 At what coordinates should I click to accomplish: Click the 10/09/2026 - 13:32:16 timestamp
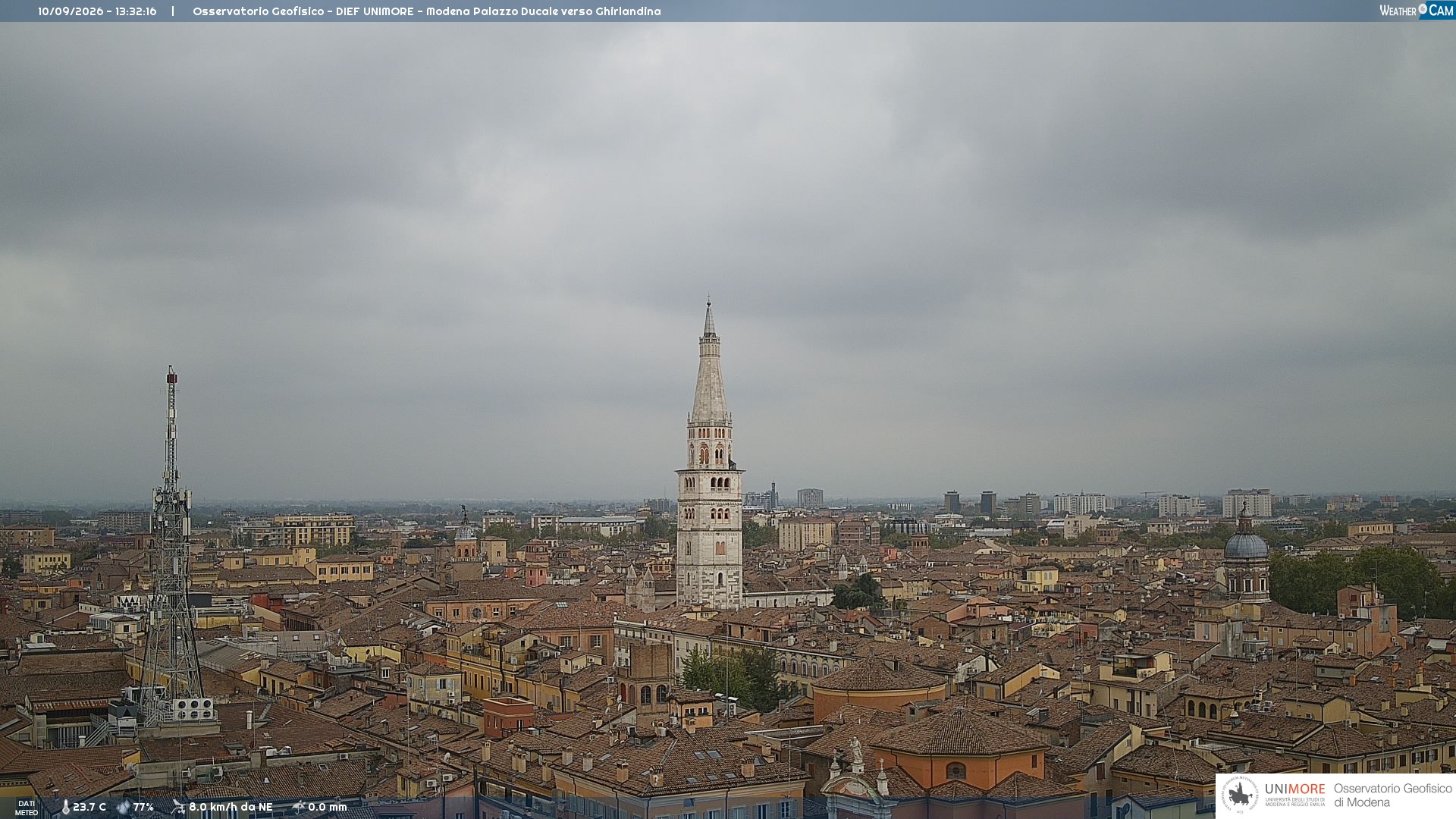[x=97, y=11]
